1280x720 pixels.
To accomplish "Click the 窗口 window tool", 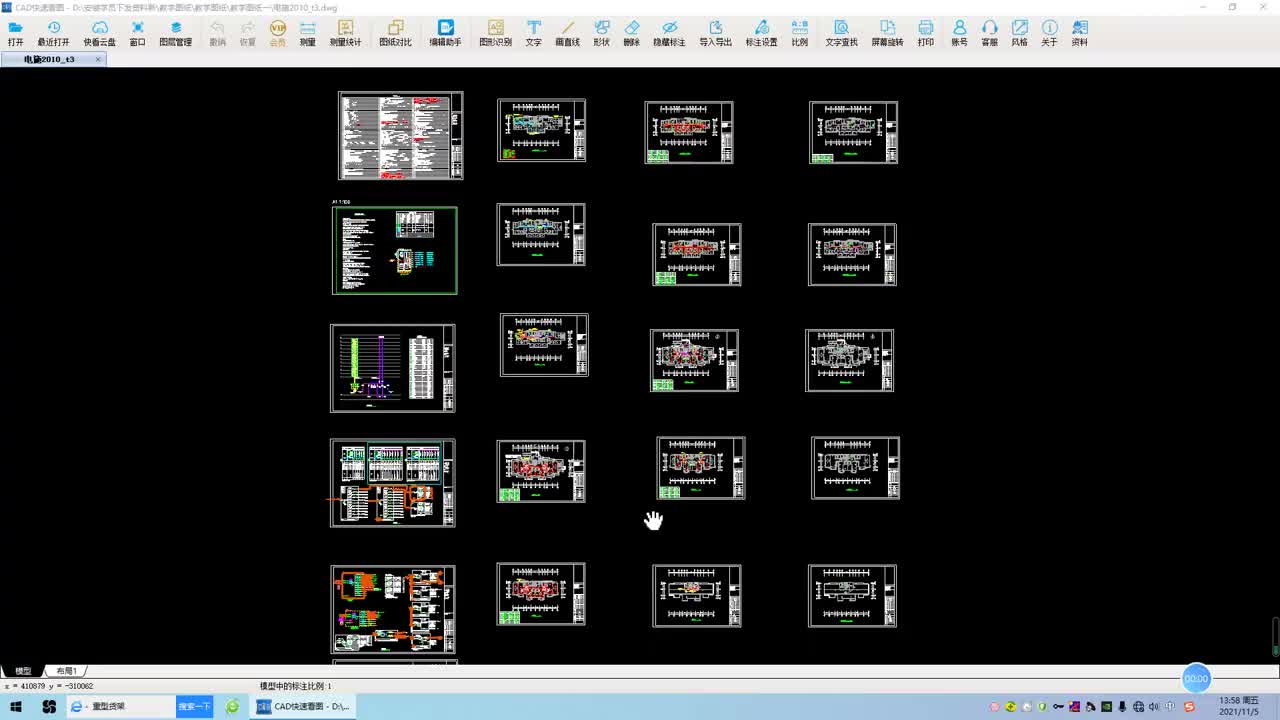I will tap(137, 33).
